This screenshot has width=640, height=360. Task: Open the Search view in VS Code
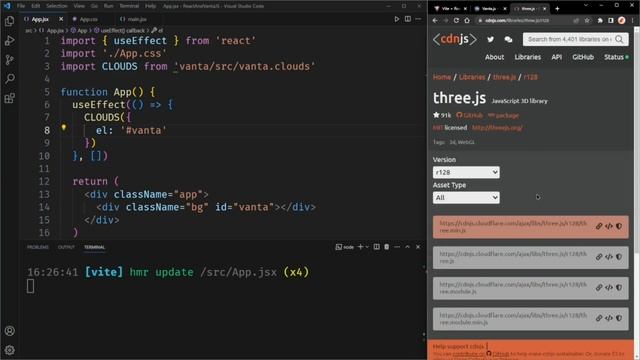(9, 78)
